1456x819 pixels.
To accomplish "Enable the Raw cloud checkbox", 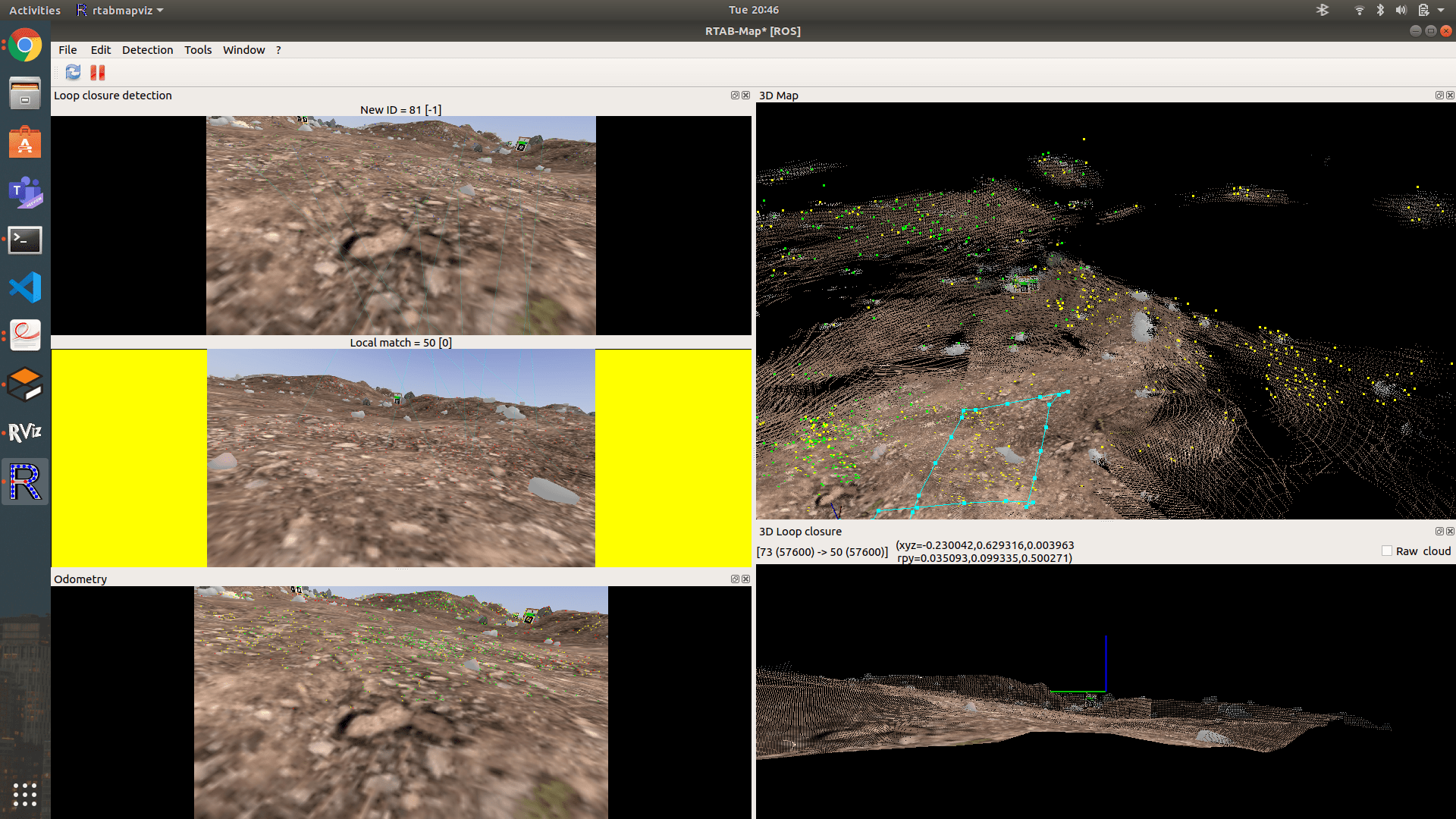I will [x=1387, y=551].
